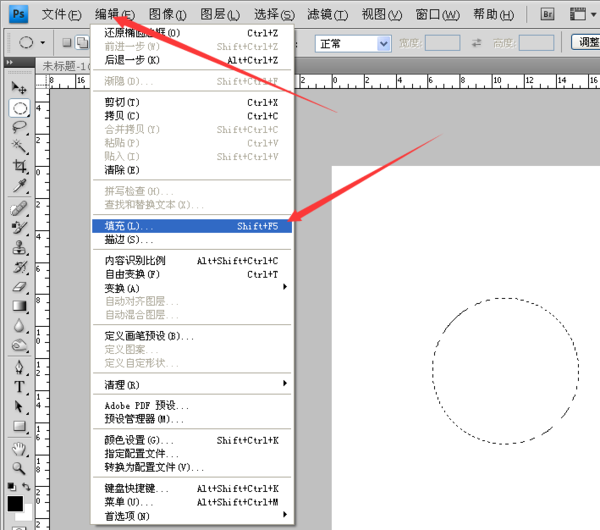Open the 窗口(W) menu
600x530 pixels.
[x=438, y=15]
